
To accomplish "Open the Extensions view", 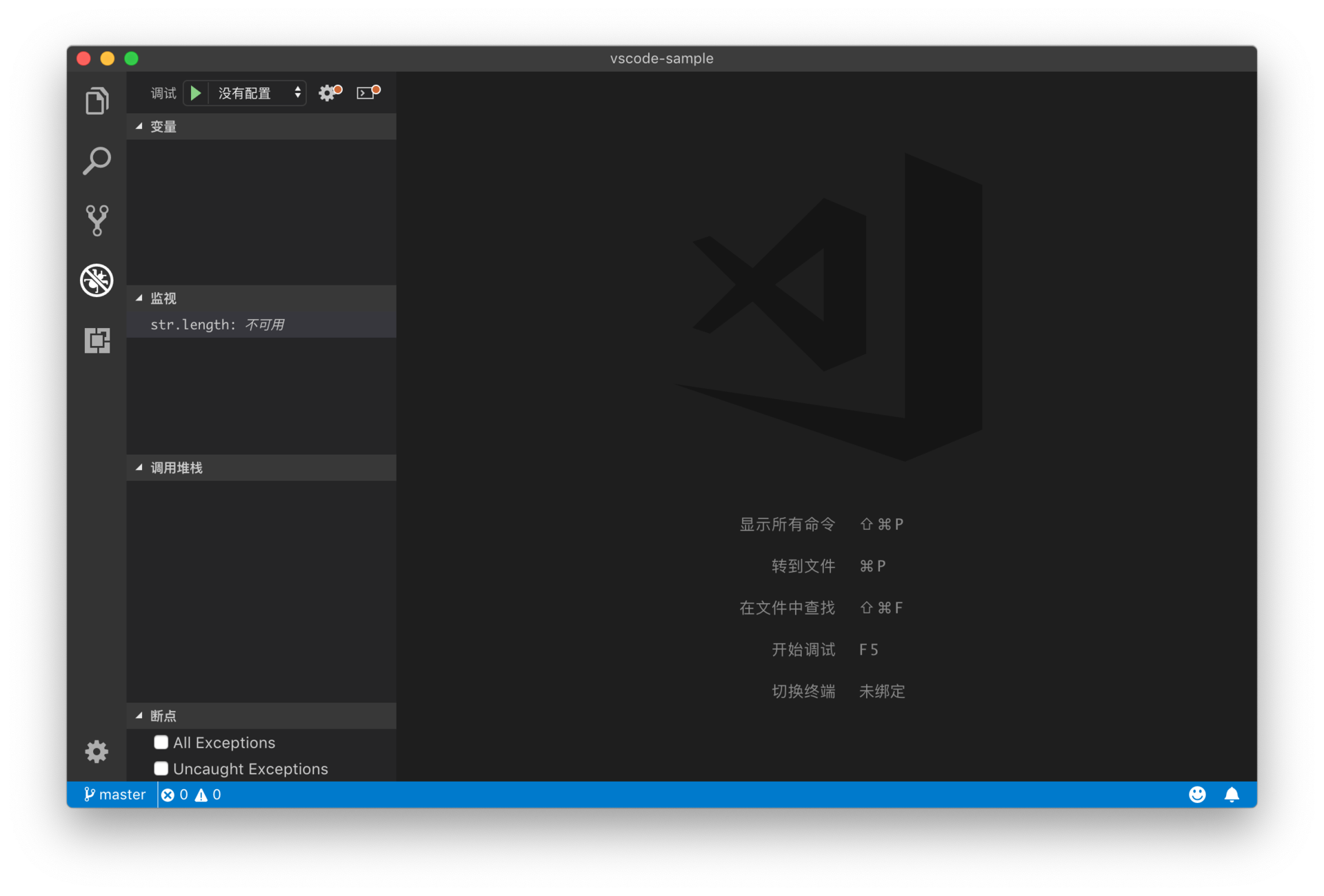I will (97, 340).
